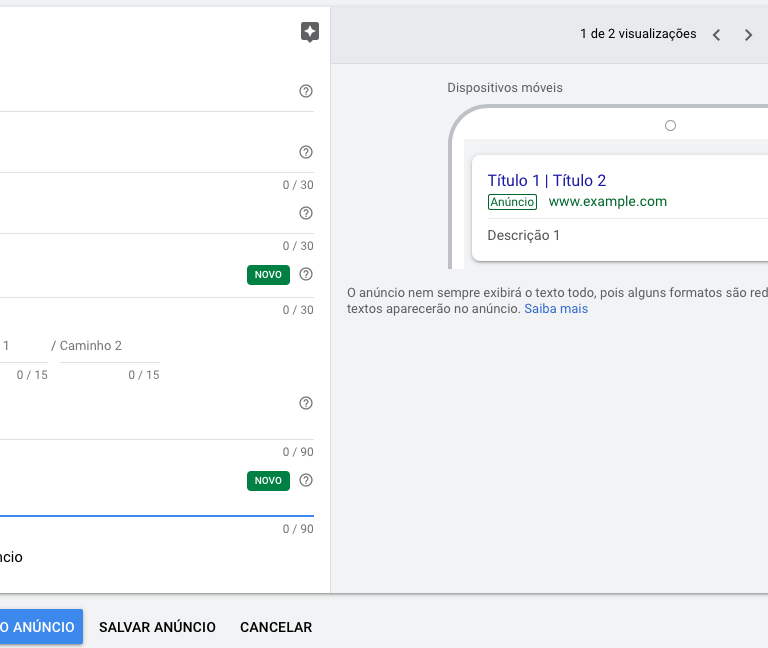
Task: Click the www.example.com preview URL
Action: pyautogui.click(x=608, y=202)
